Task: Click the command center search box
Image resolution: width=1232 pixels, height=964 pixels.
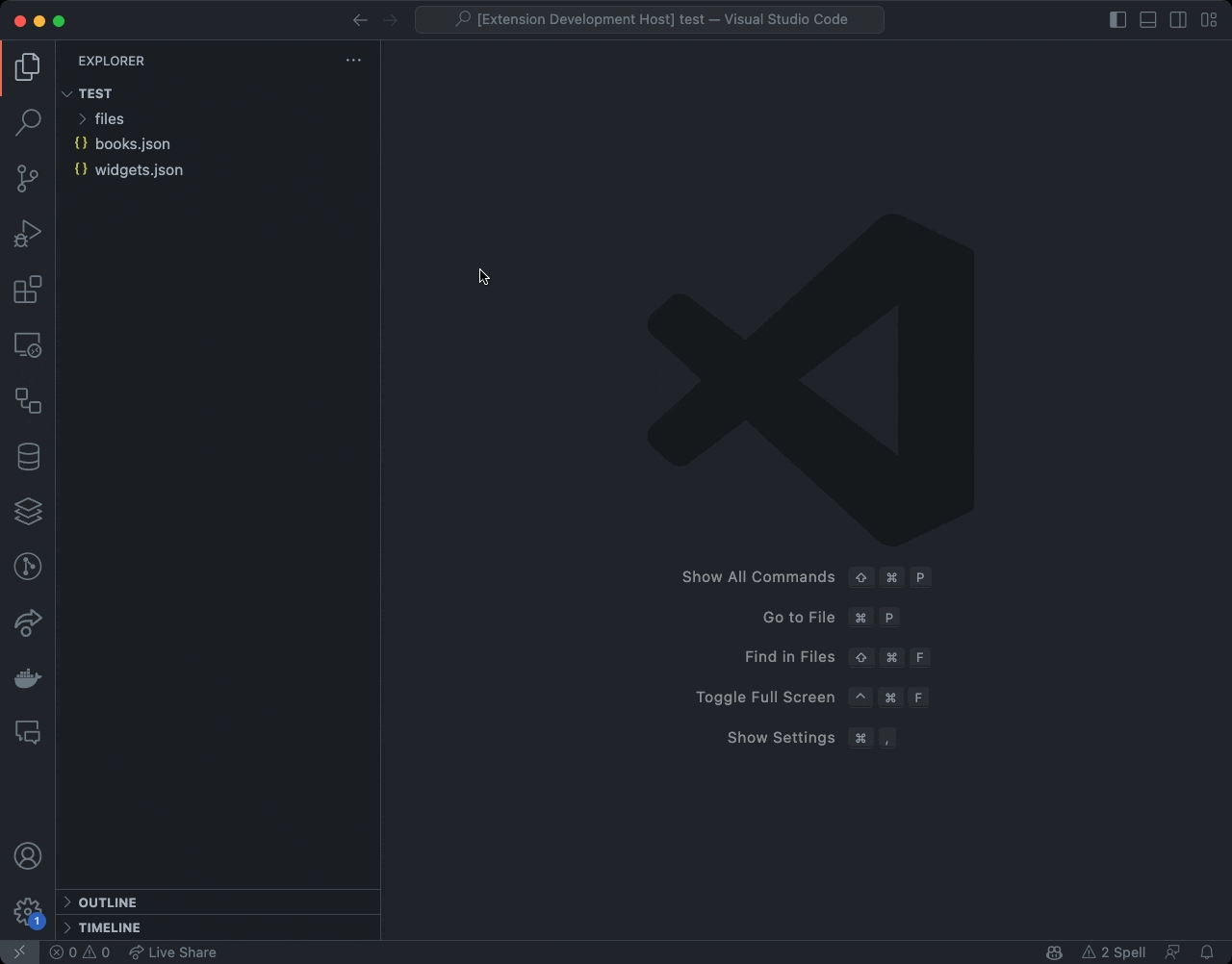Action: pyautogui.click(x=650, y=19)
